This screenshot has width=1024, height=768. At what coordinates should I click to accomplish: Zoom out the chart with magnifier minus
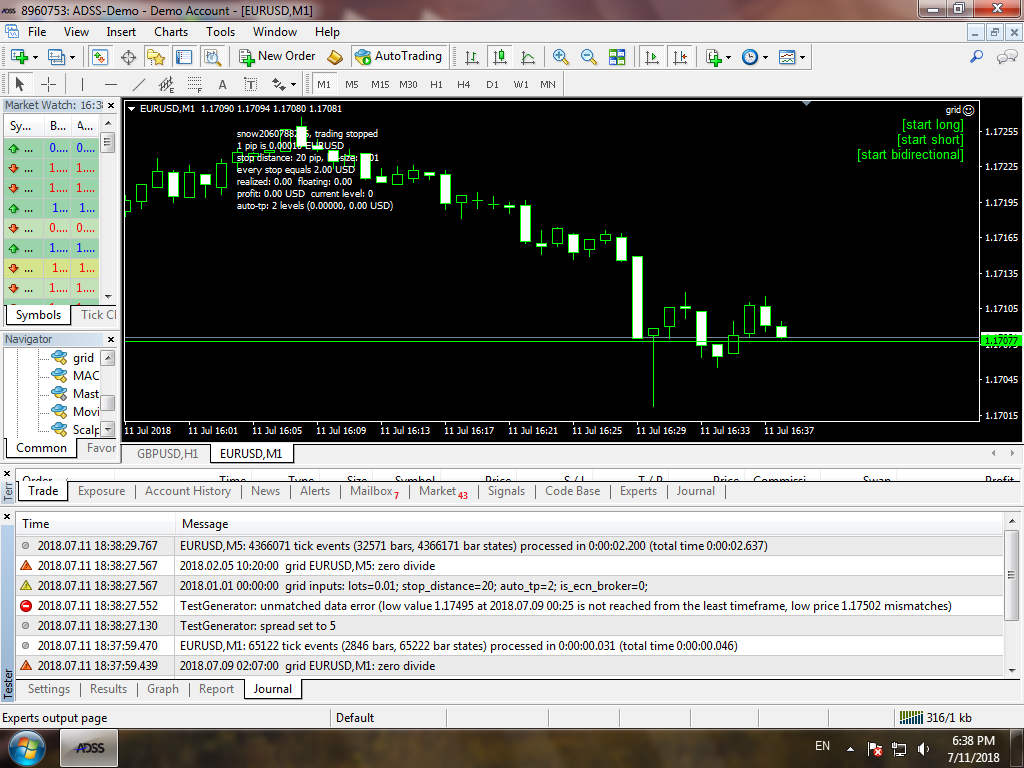[588, 57]
